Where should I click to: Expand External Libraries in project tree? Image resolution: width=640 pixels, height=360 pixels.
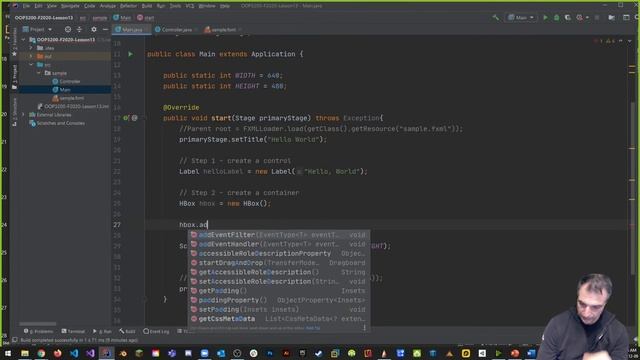pos(24,115)
